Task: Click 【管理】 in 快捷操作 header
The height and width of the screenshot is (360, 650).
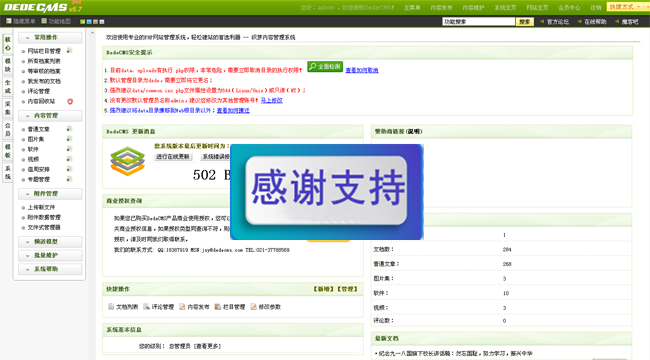Action: coord(347,289)
